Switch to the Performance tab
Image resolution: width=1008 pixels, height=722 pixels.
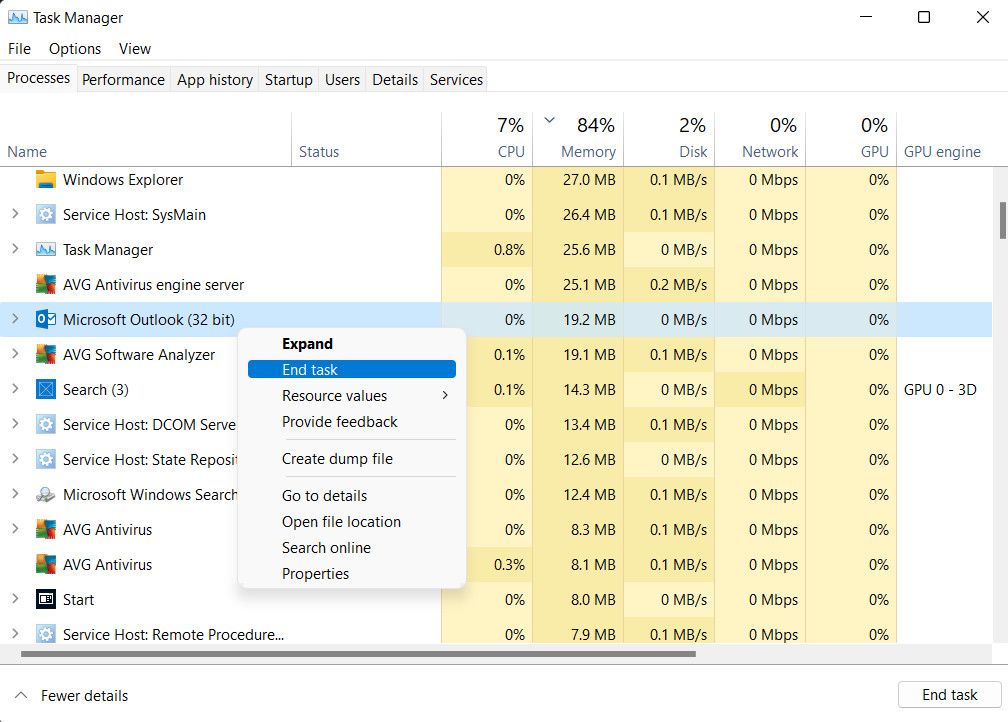coord(123,79)
